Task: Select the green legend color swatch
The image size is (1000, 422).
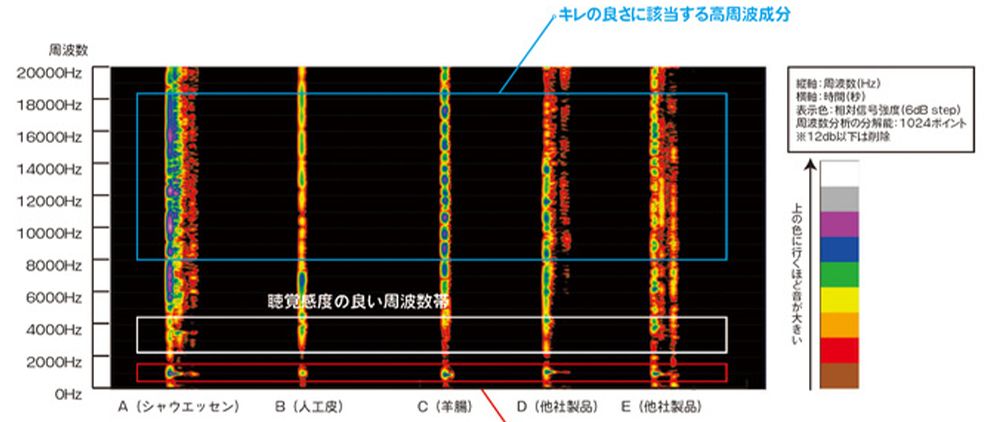Action: point(841,275)
